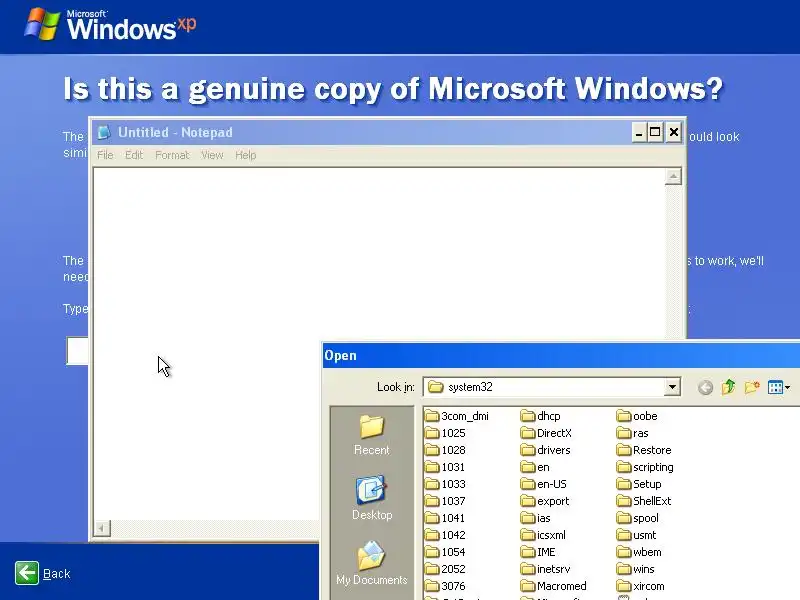This screenshot has height=600, width=800.
Task: Select the 1033 folder
Action: [x=445, y=484]
